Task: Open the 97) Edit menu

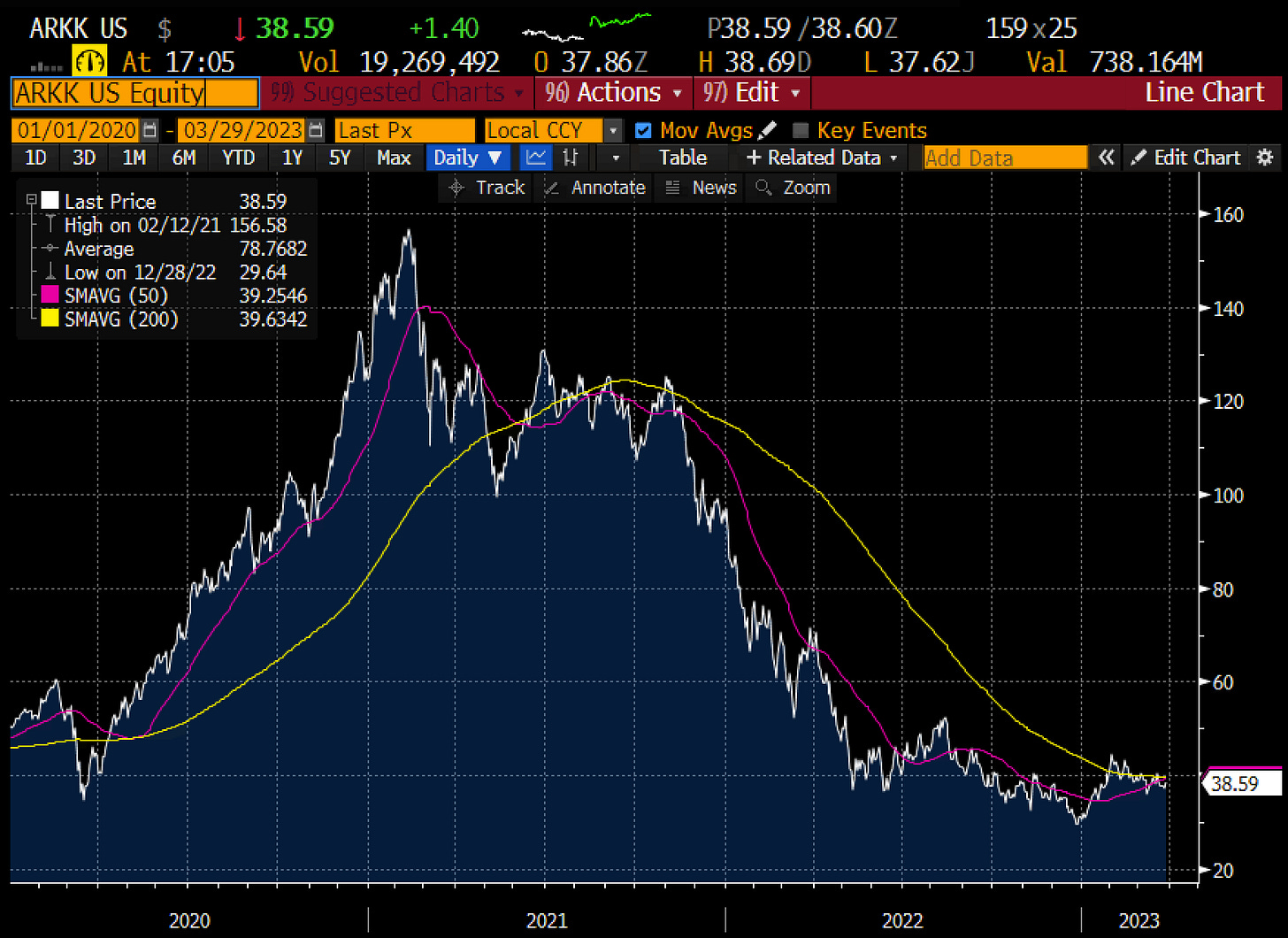Action: [x=752, y=92]
